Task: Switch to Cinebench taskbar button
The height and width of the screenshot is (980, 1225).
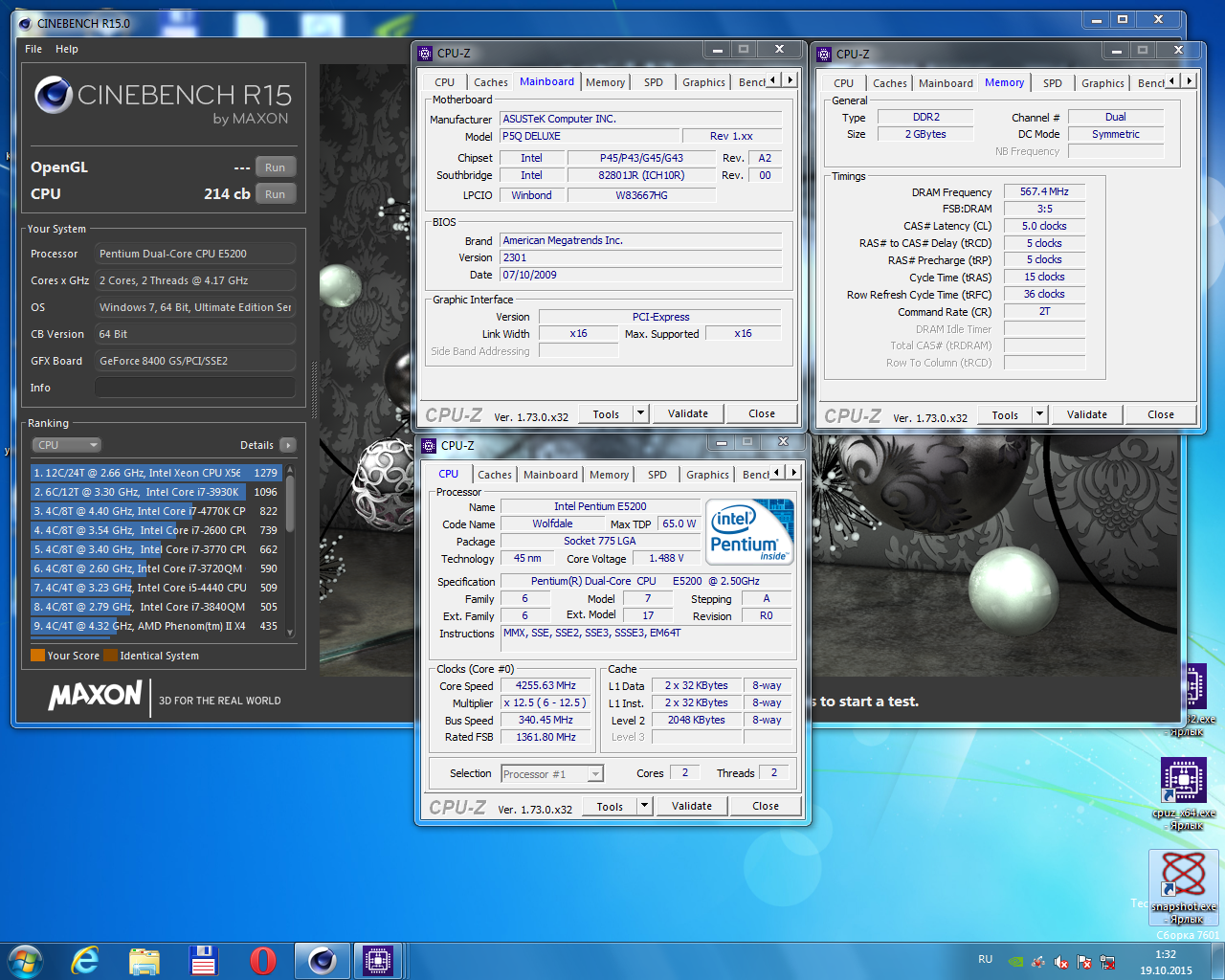Action: (x=322, y=960)
